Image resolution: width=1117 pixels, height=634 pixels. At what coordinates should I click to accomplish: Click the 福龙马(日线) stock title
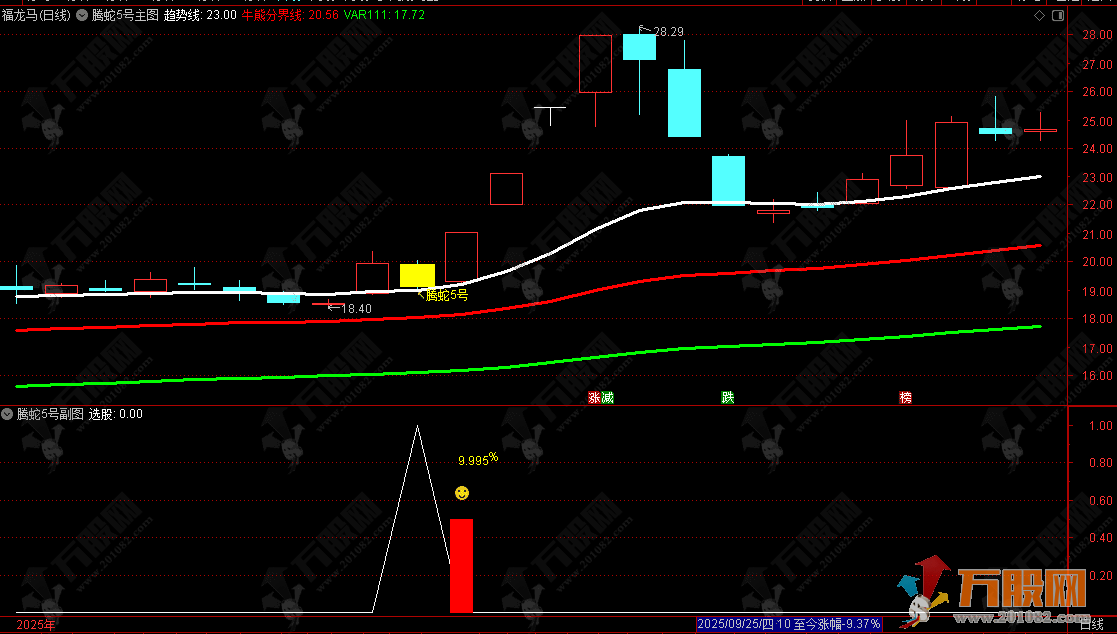tap(36, 15)
